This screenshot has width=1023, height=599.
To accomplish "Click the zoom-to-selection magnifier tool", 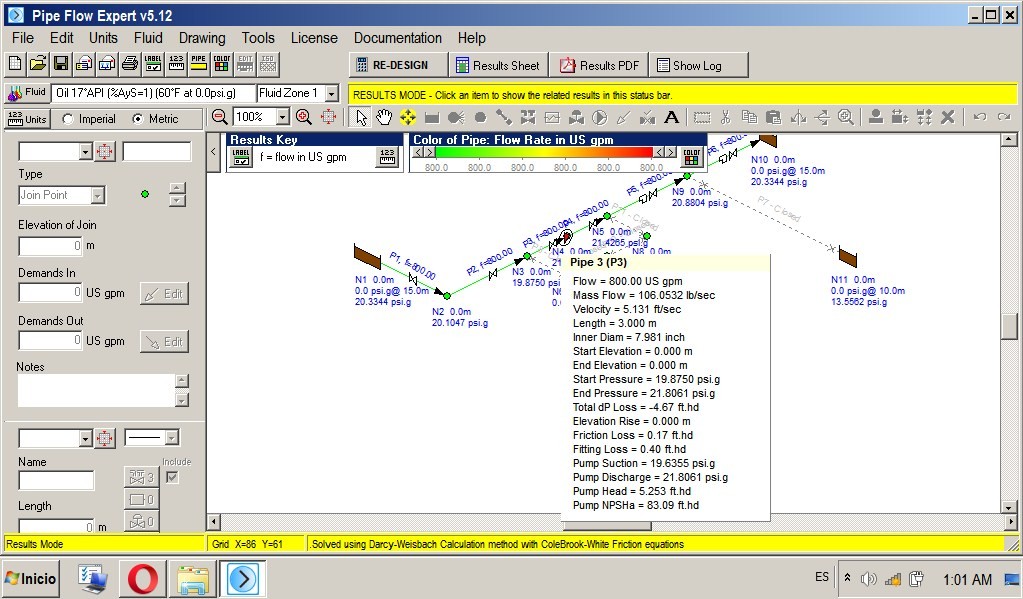I will (846, 117).
